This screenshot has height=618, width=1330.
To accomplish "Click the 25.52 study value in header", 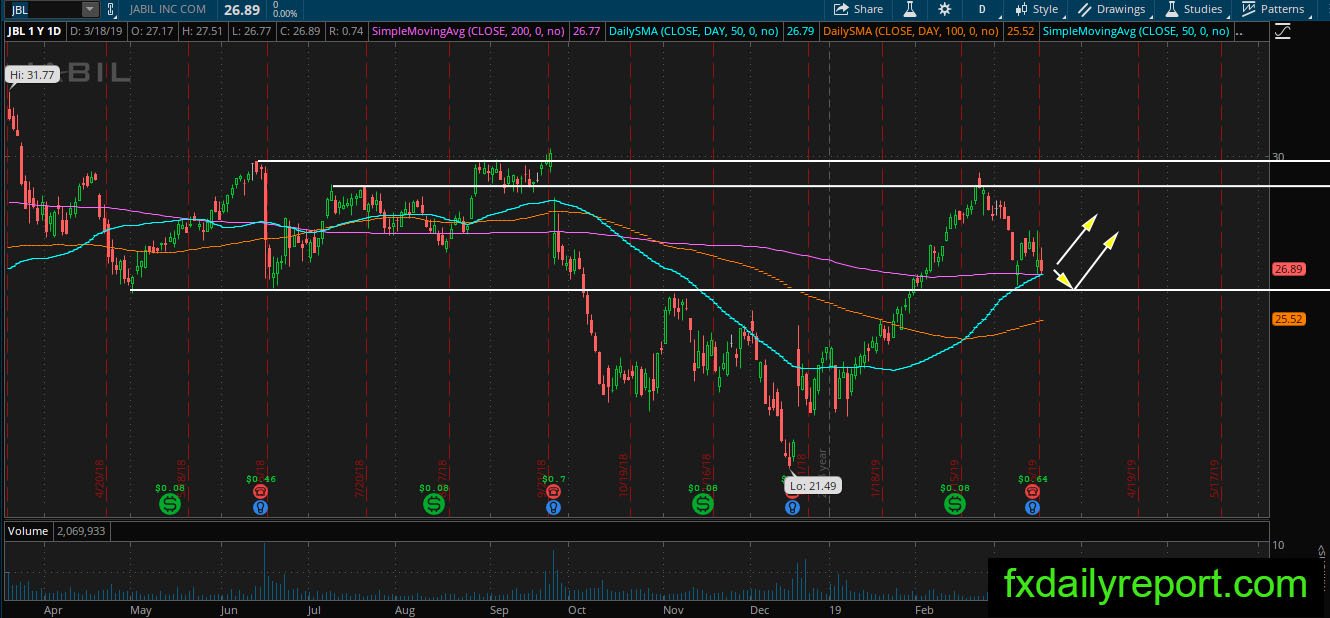I will (1020, 32).
